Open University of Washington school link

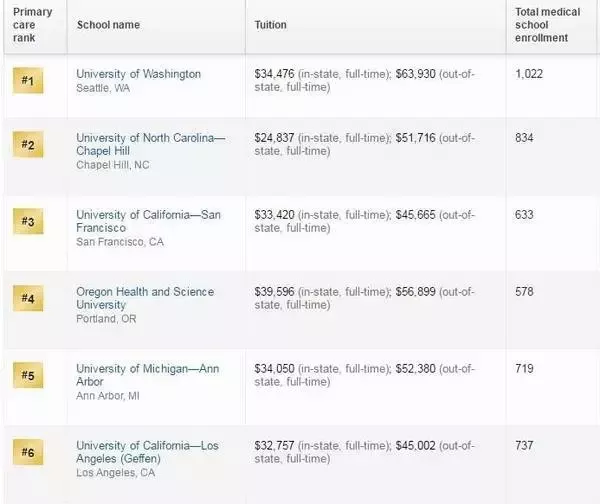point(139,74)
